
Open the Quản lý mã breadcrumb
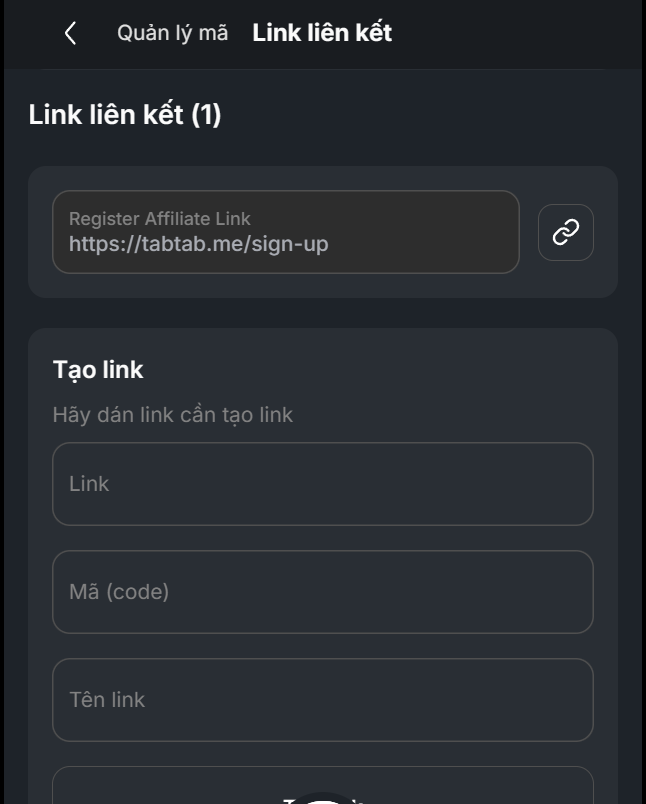point(172,33)
